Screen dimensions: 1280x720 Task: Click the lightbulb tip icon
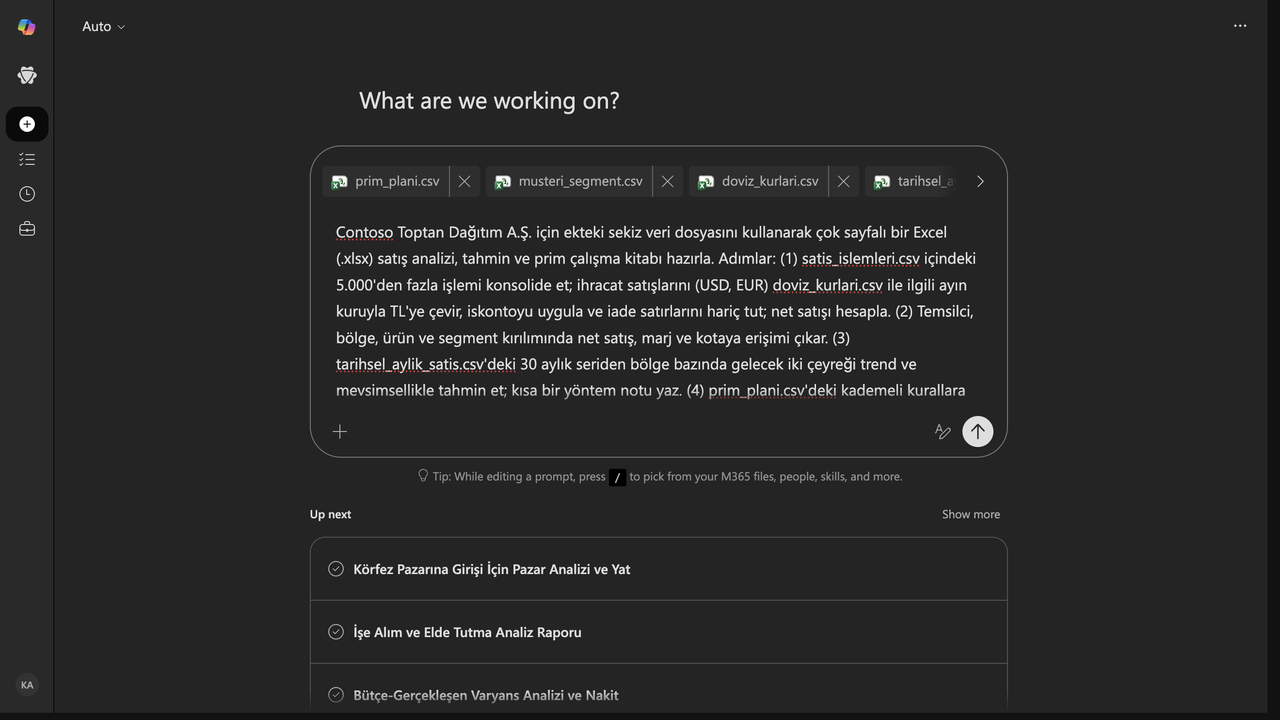click(x=423, y=476)
